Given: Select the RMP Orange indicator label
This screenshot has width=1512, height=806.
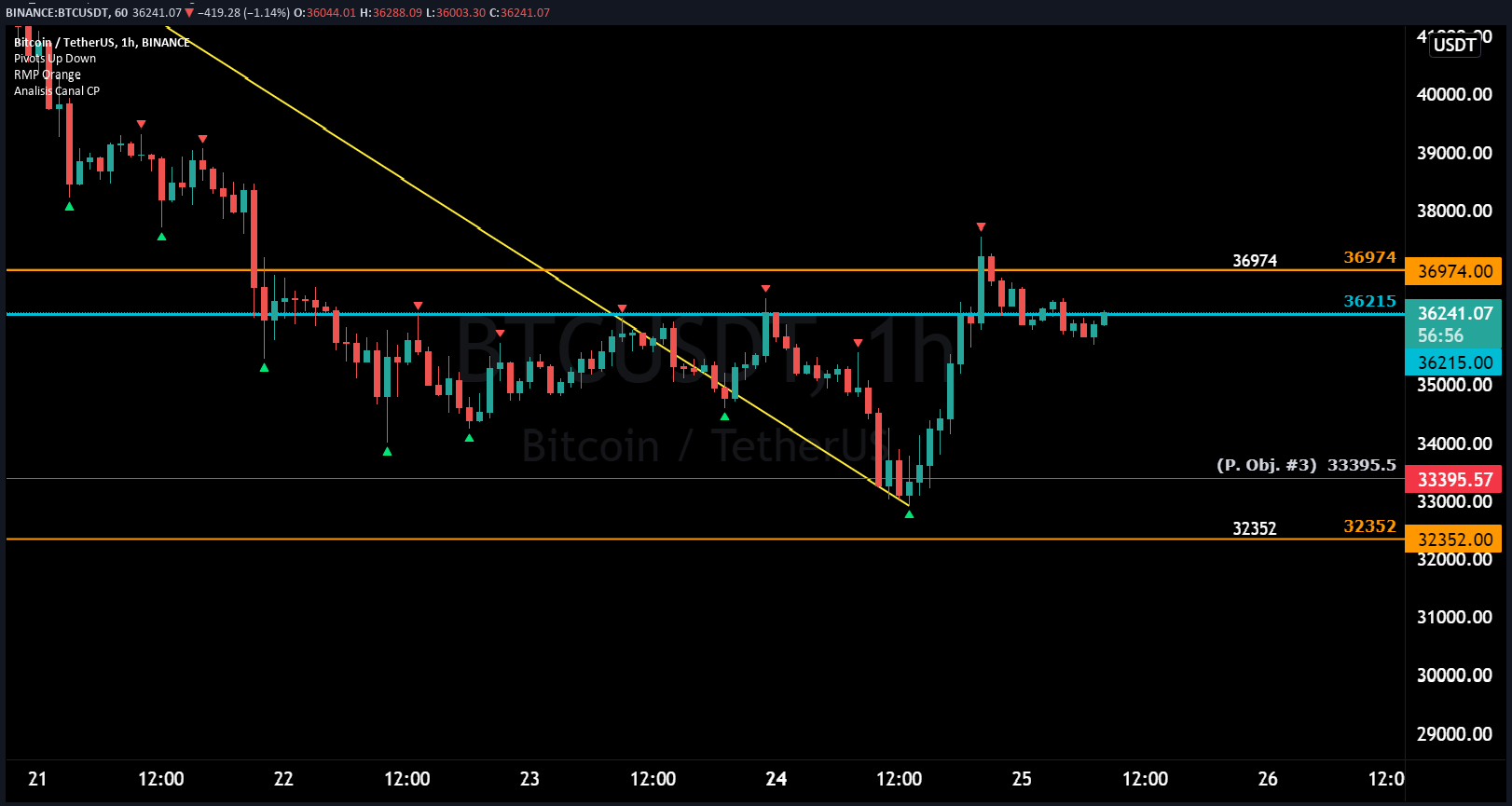Looking at the screenshot, I should 48,75.
